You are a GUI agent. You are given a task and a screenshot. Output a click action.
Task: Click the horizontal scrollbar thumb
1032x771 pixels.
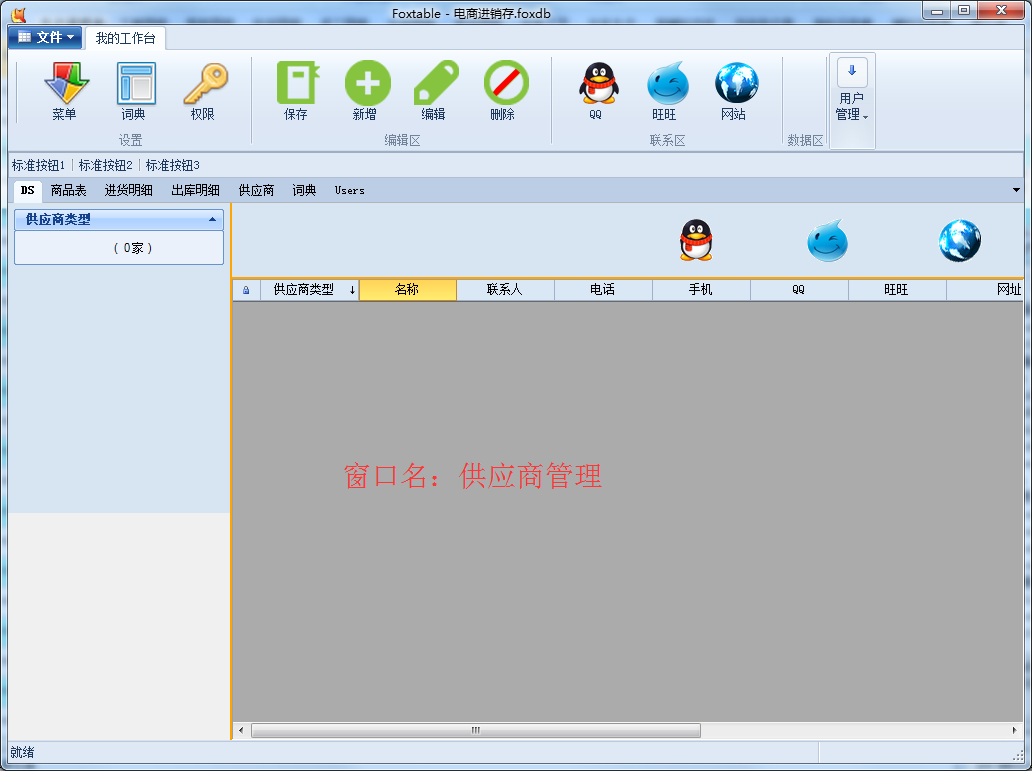click(x=476, y=730)
